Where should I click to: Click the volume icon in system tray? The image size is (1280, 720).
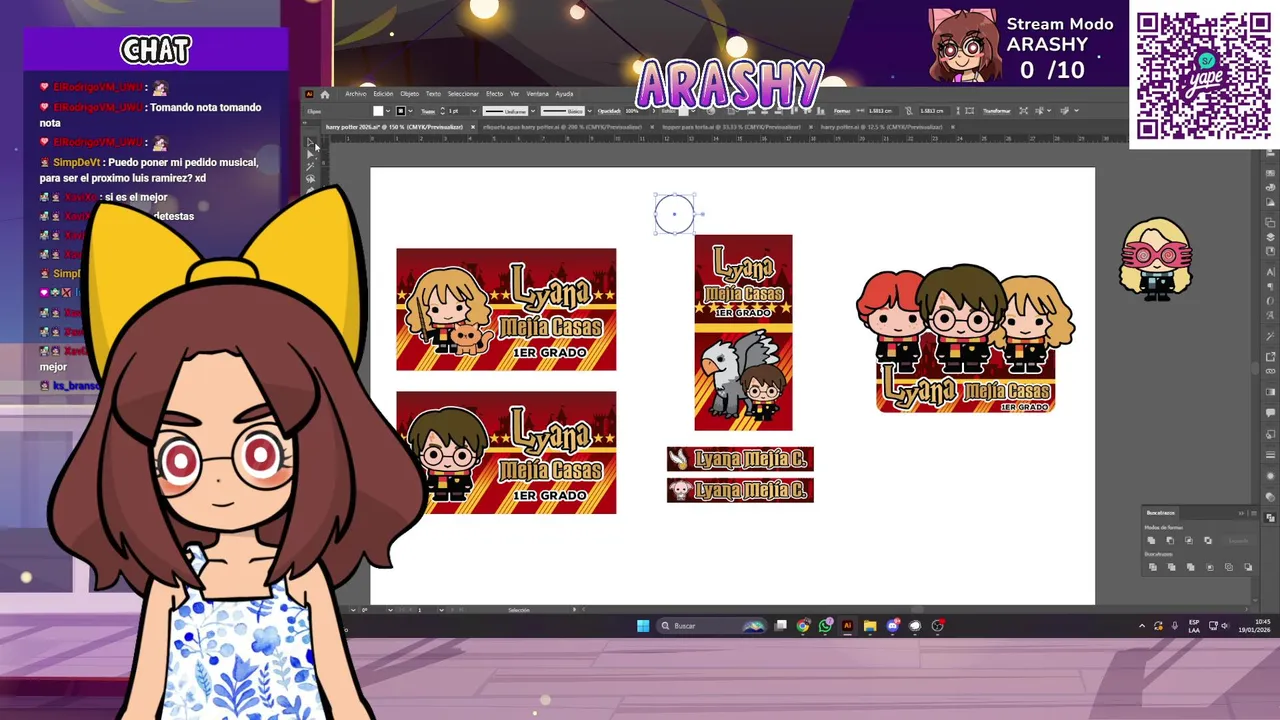(x=1226, y=626)
